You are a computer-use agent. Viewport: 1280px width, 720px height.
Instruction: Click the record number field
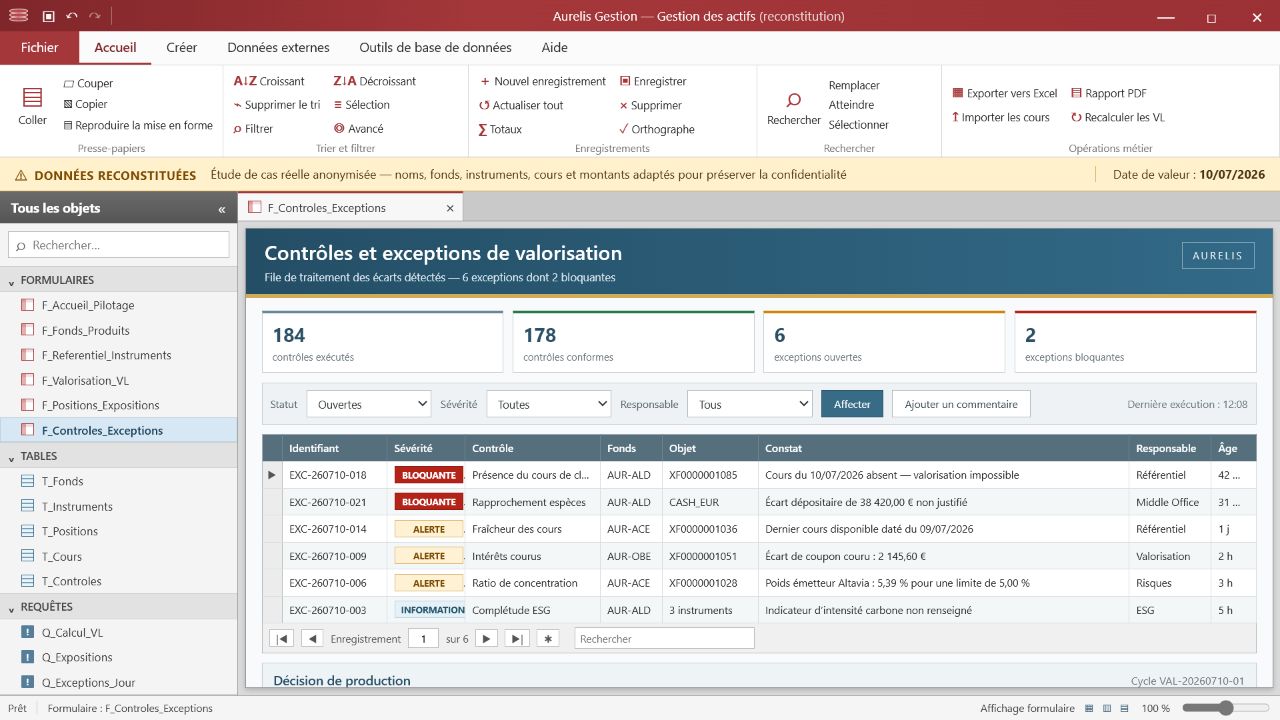423,638
